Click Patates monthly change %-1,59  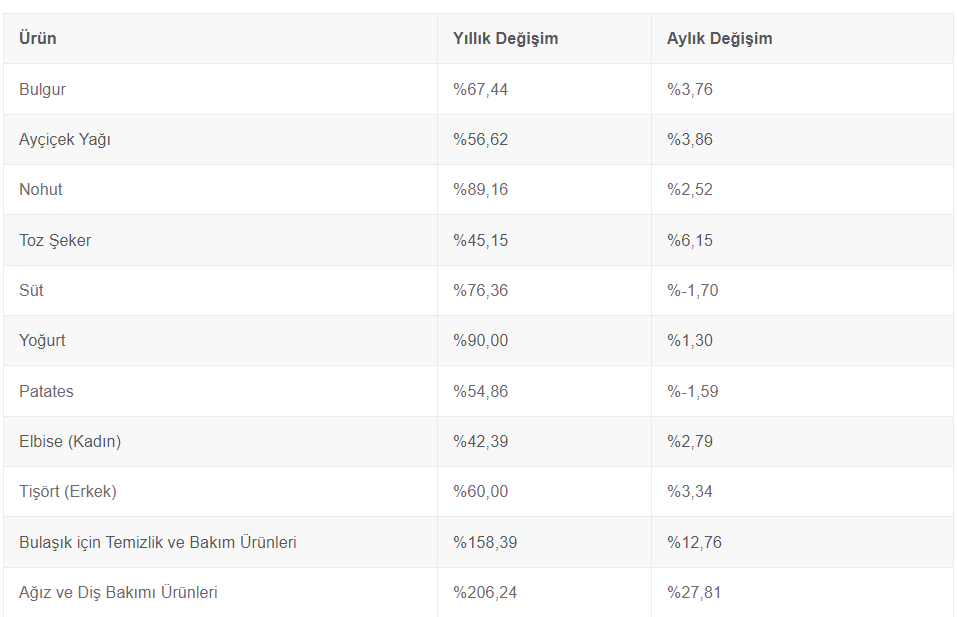click(692, 391)
